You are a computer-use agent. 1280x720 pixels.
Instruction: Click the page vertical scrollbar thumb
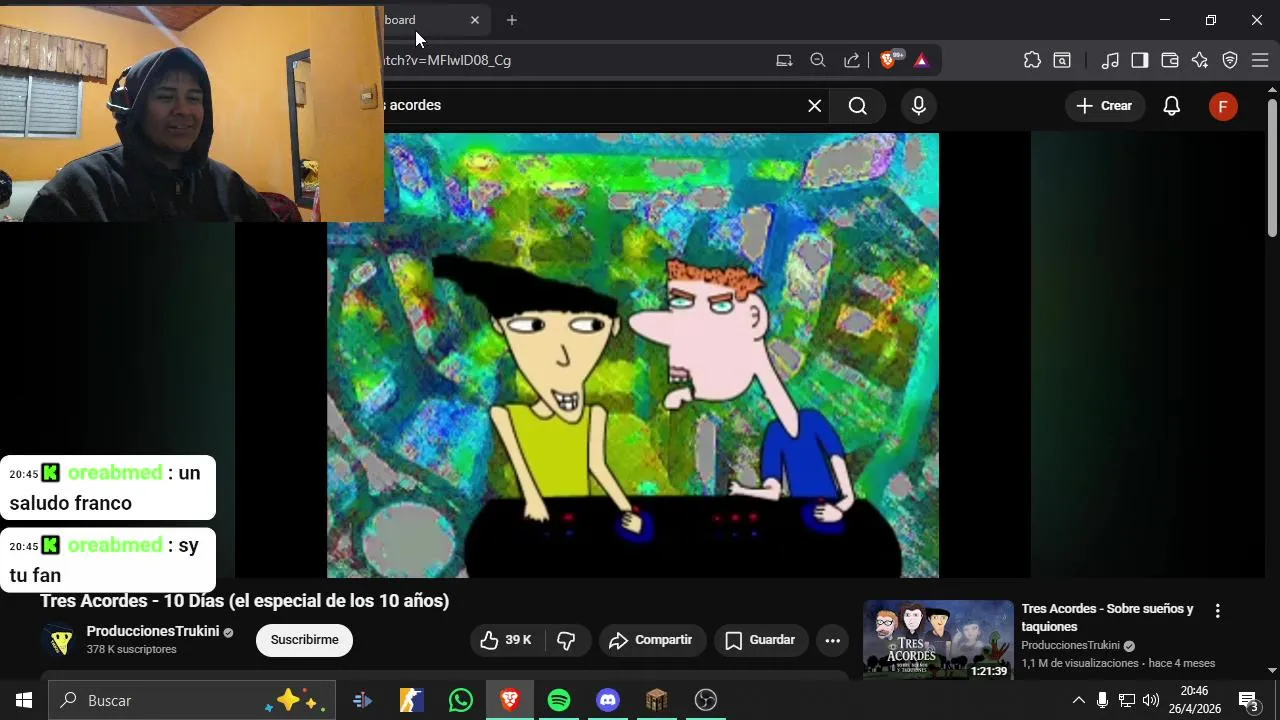point(1272,170)
